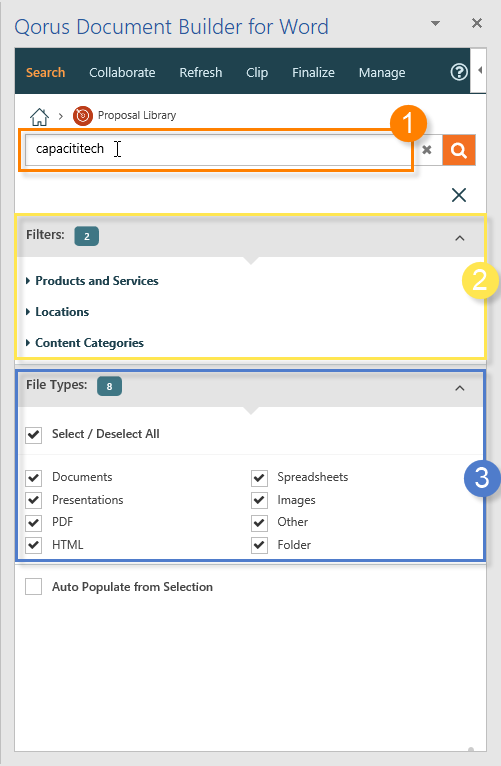Uncheck the HTML file type
This screenshot has width=501, height=766.
34,545
